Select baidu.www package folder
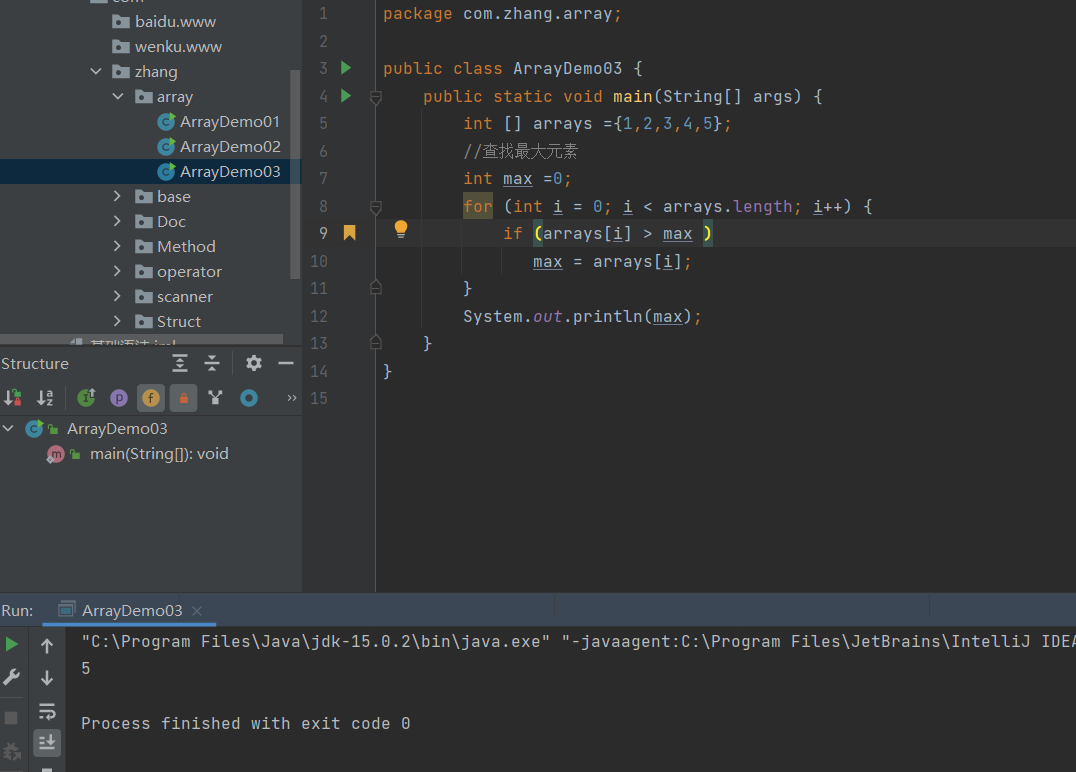This screenshot has width=1076, height=772. tap(175, 21)
